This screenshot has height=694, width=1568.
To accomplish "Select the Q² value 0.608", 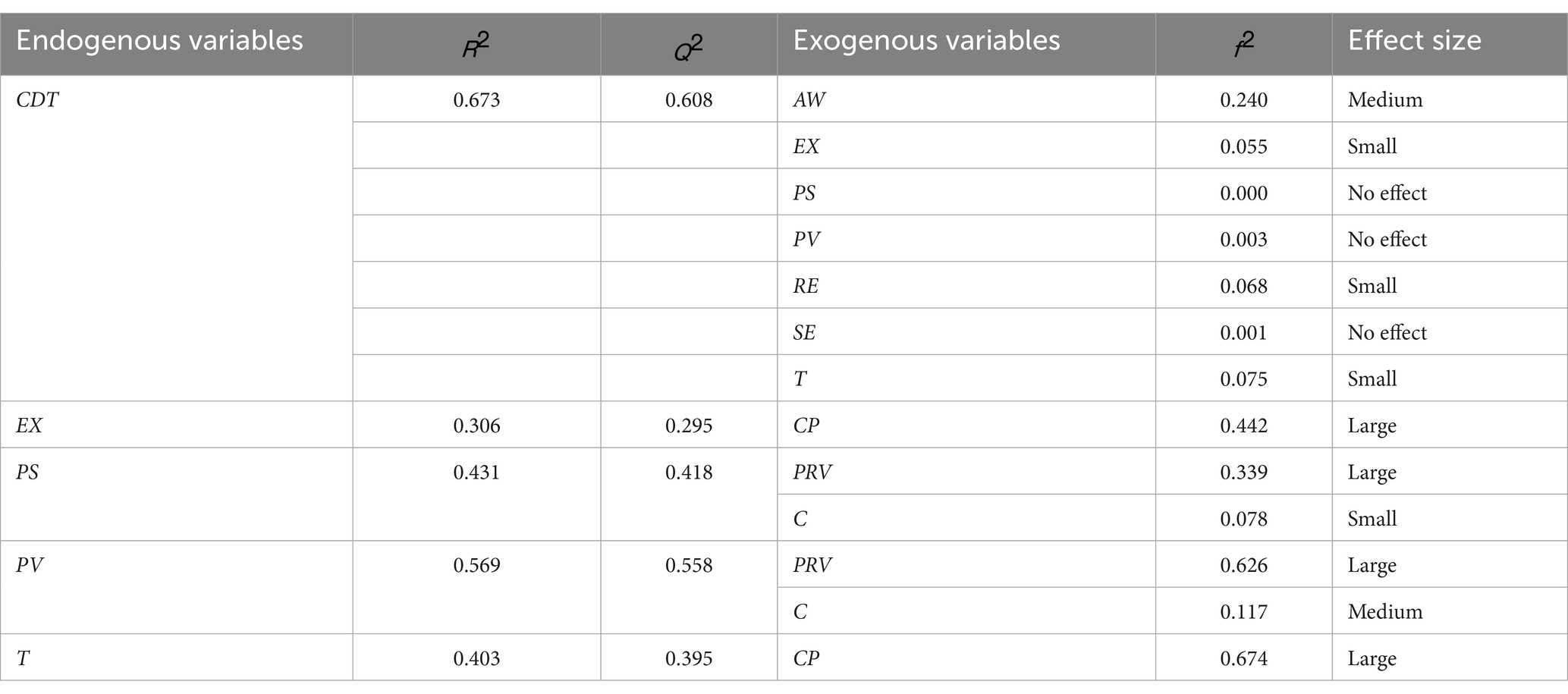I will click(689, 100).
